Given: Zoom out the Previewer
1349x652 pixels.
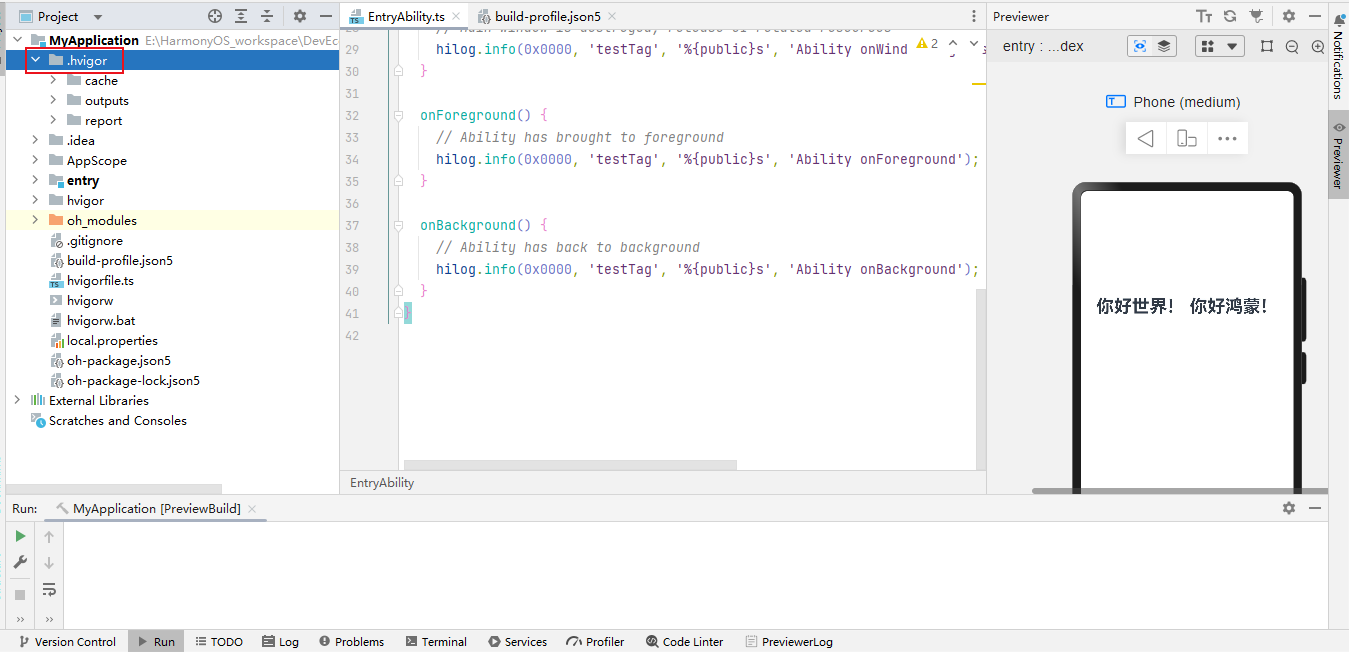Looking at the screenshot, I should [x=1292, y=46].
